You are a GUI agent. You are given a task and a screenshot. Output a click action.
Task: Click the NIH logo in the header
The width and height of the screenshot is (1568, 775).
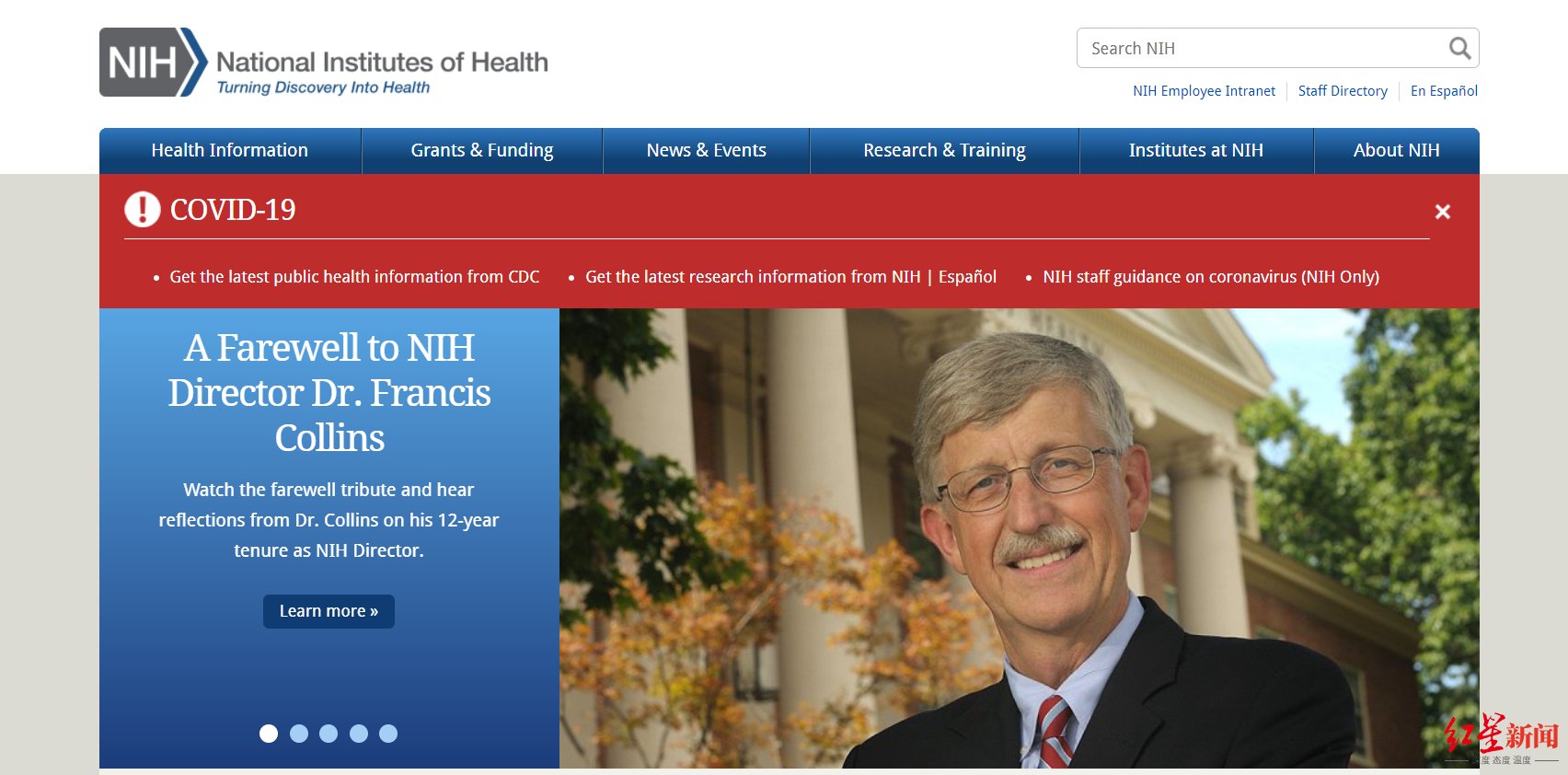point(154,62)
